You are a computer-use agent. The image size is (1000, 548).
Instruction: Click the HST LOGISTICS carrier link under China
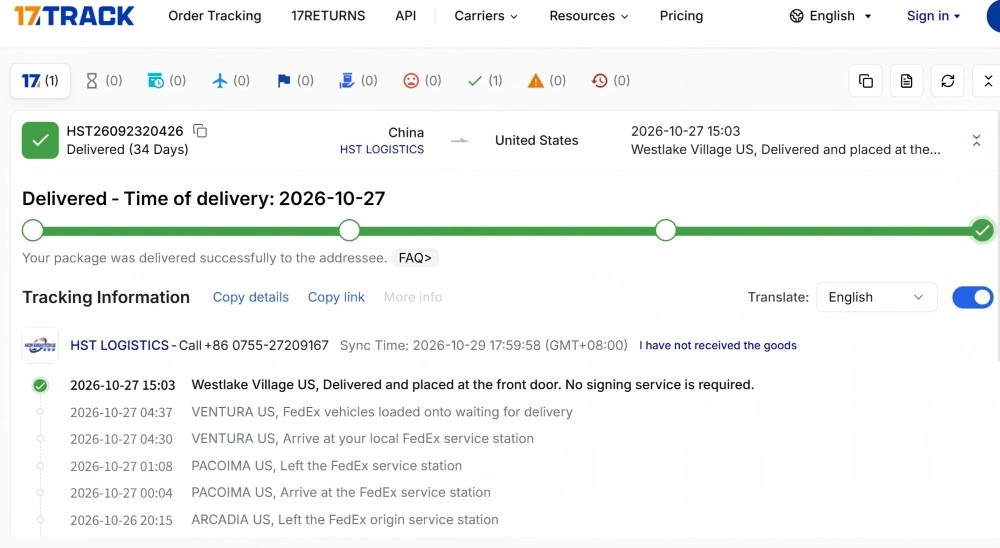tap(381, 149)
